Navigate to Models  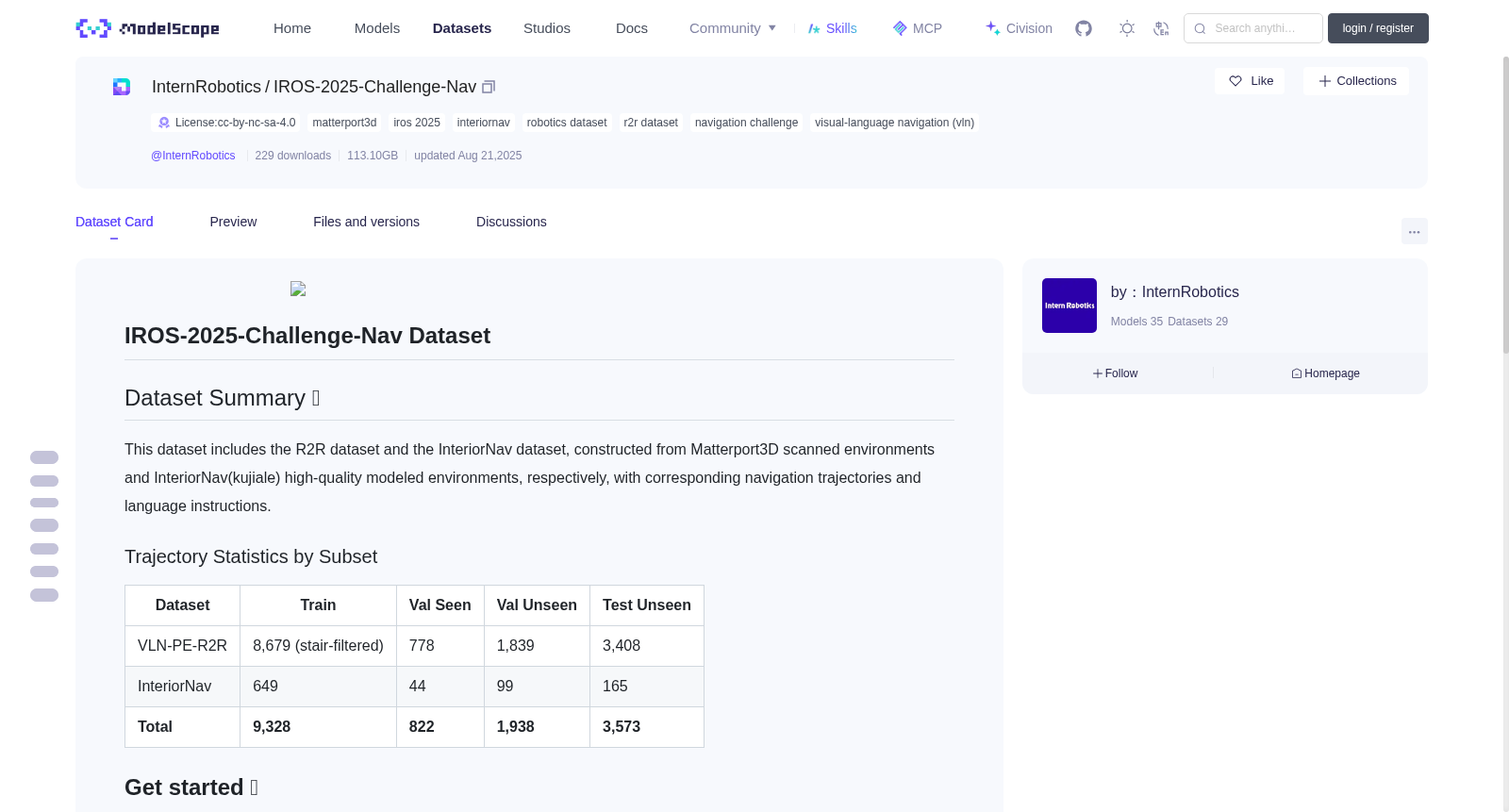pyautogui.click(x=377, y=28)
